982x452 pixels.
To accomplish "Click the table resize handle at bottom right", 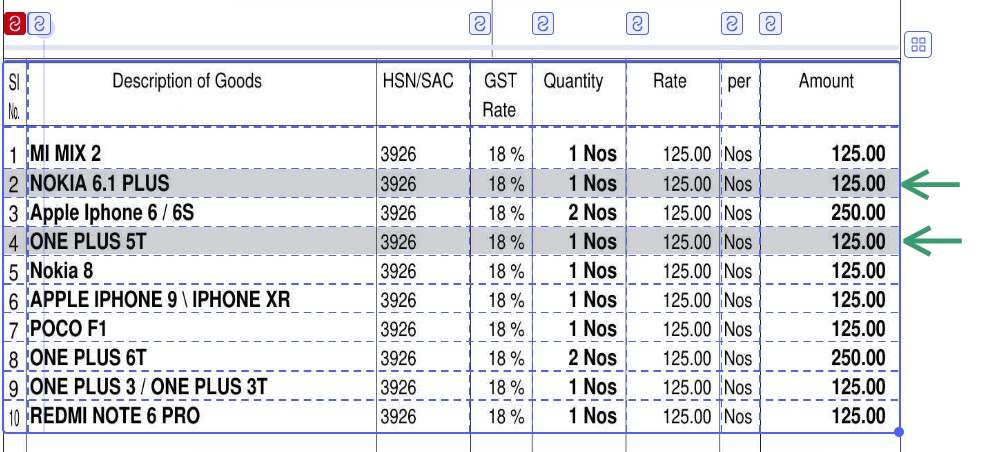I will pyautogui.click(x=899, y=431).
